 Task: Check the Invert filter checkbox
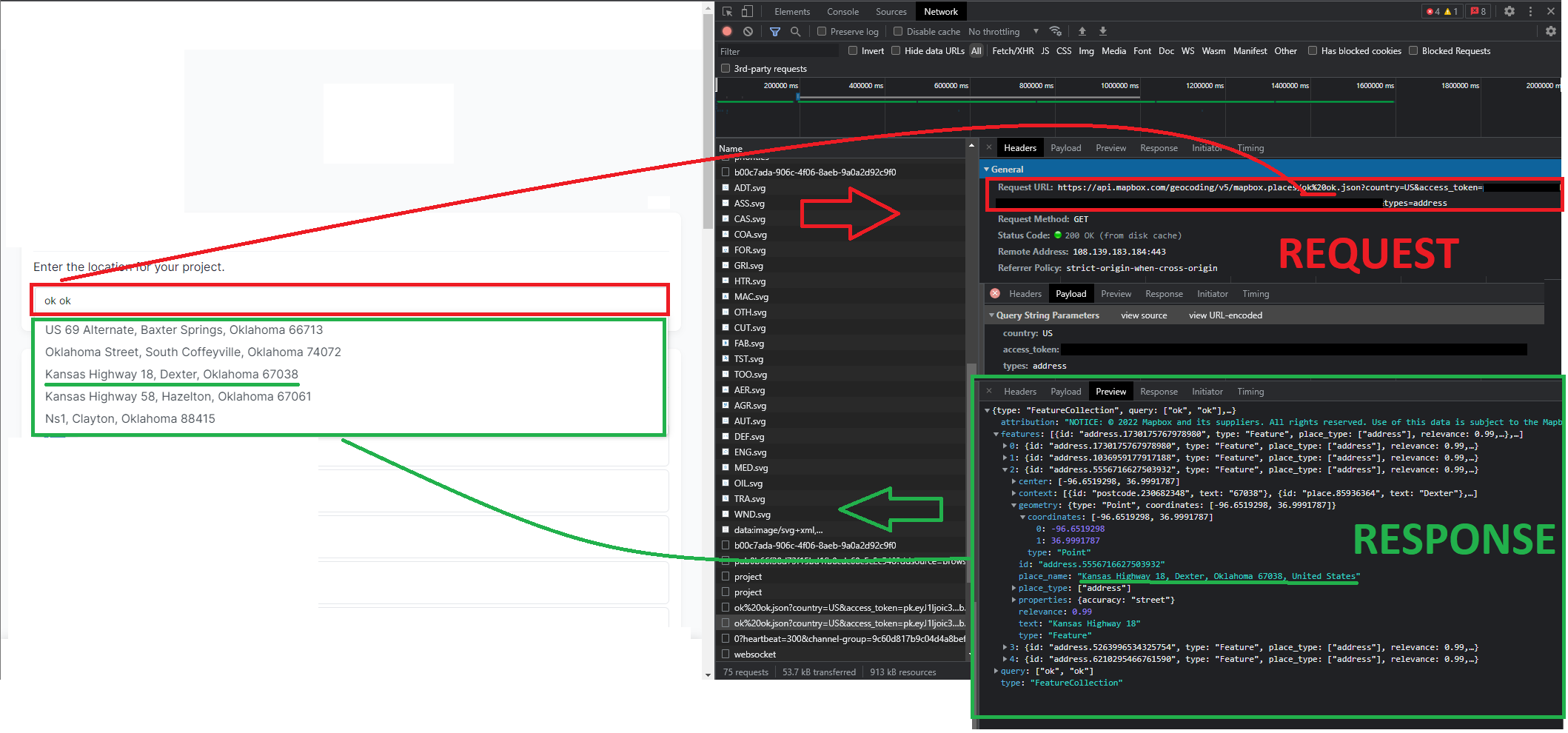(x=852, y=50)
